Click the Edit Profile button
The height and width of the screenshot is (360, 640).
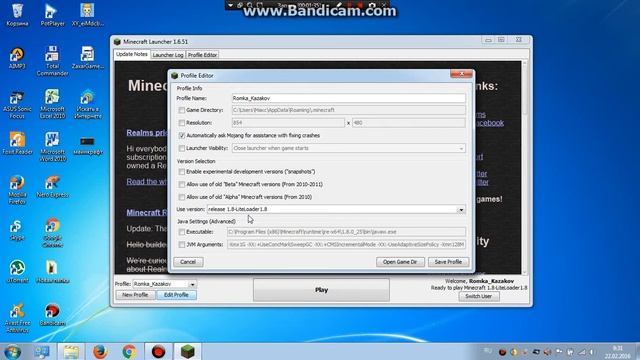176,295
